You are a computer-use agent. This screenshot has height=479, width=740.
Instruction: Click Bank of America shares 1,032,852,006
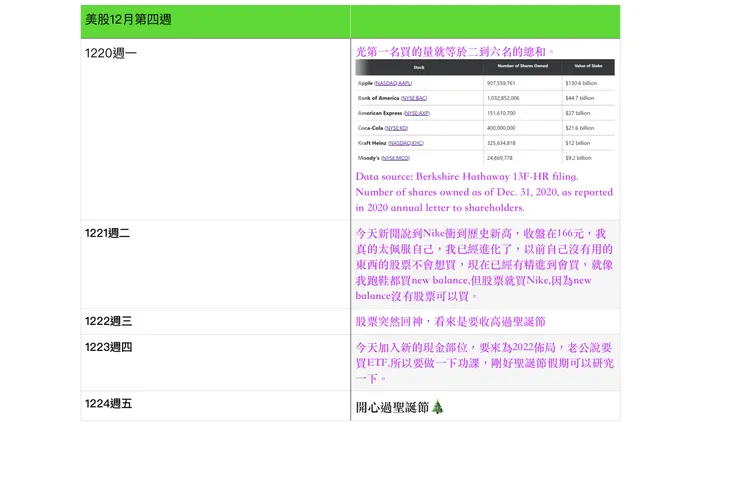click(x=503, y=98)
